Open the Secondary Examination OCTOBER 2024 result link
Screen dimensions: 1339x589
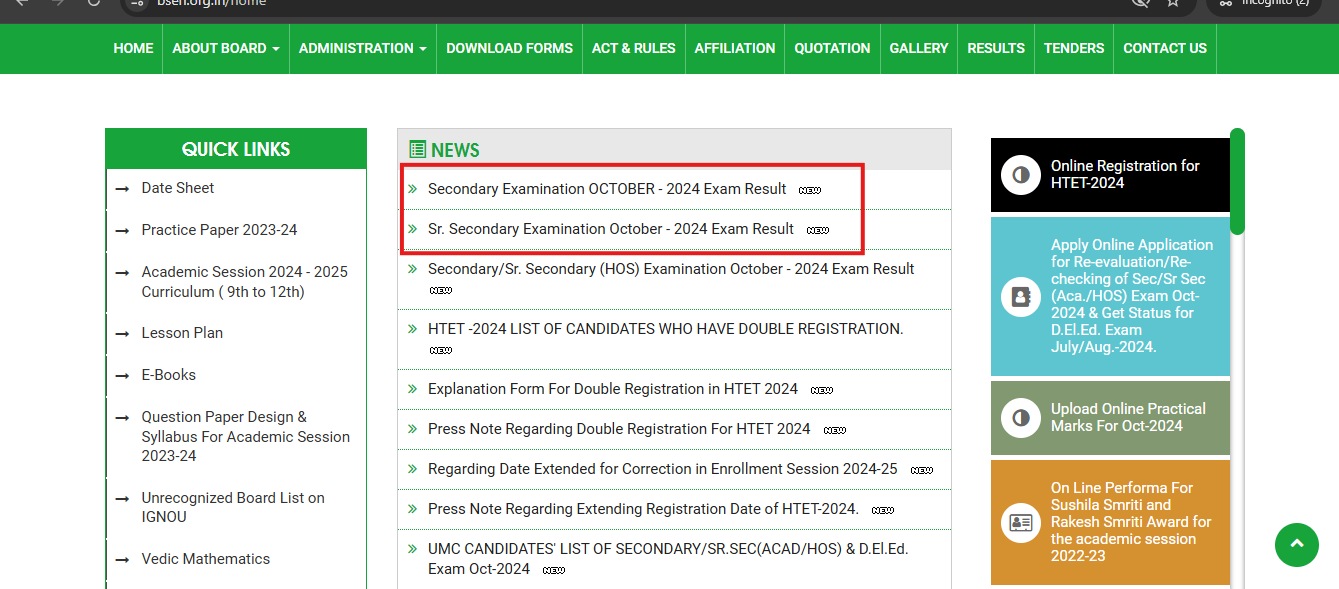[x=609, y=188]
